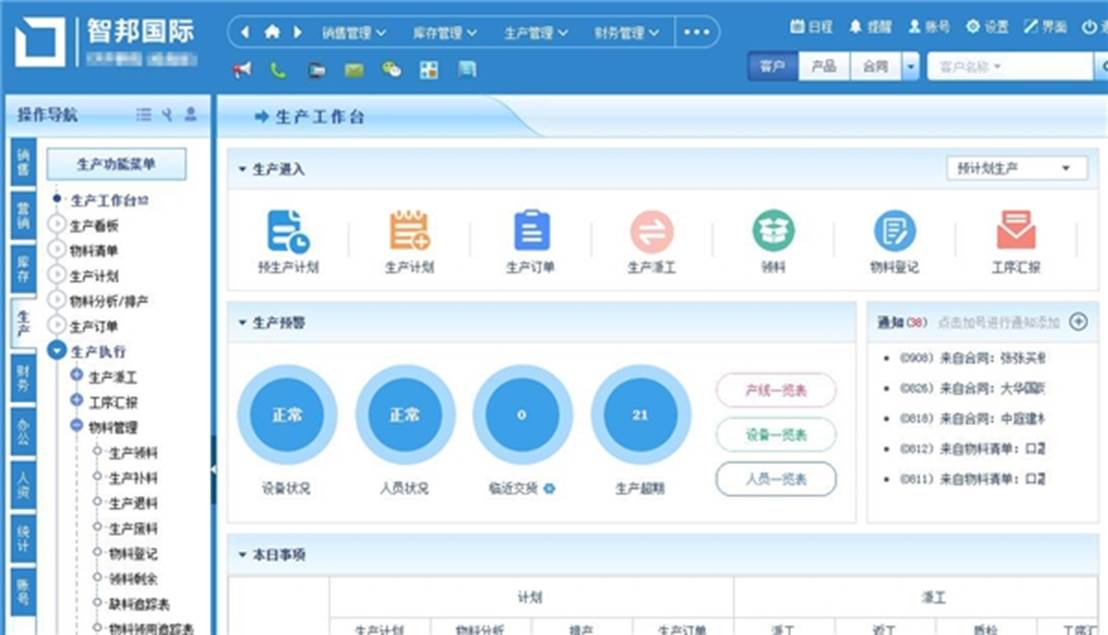The width and height of the screenshot is (1108, 635).
Task: Click the 客户名称 search field
Action: pyautogui.click(x=1009, y=66)
